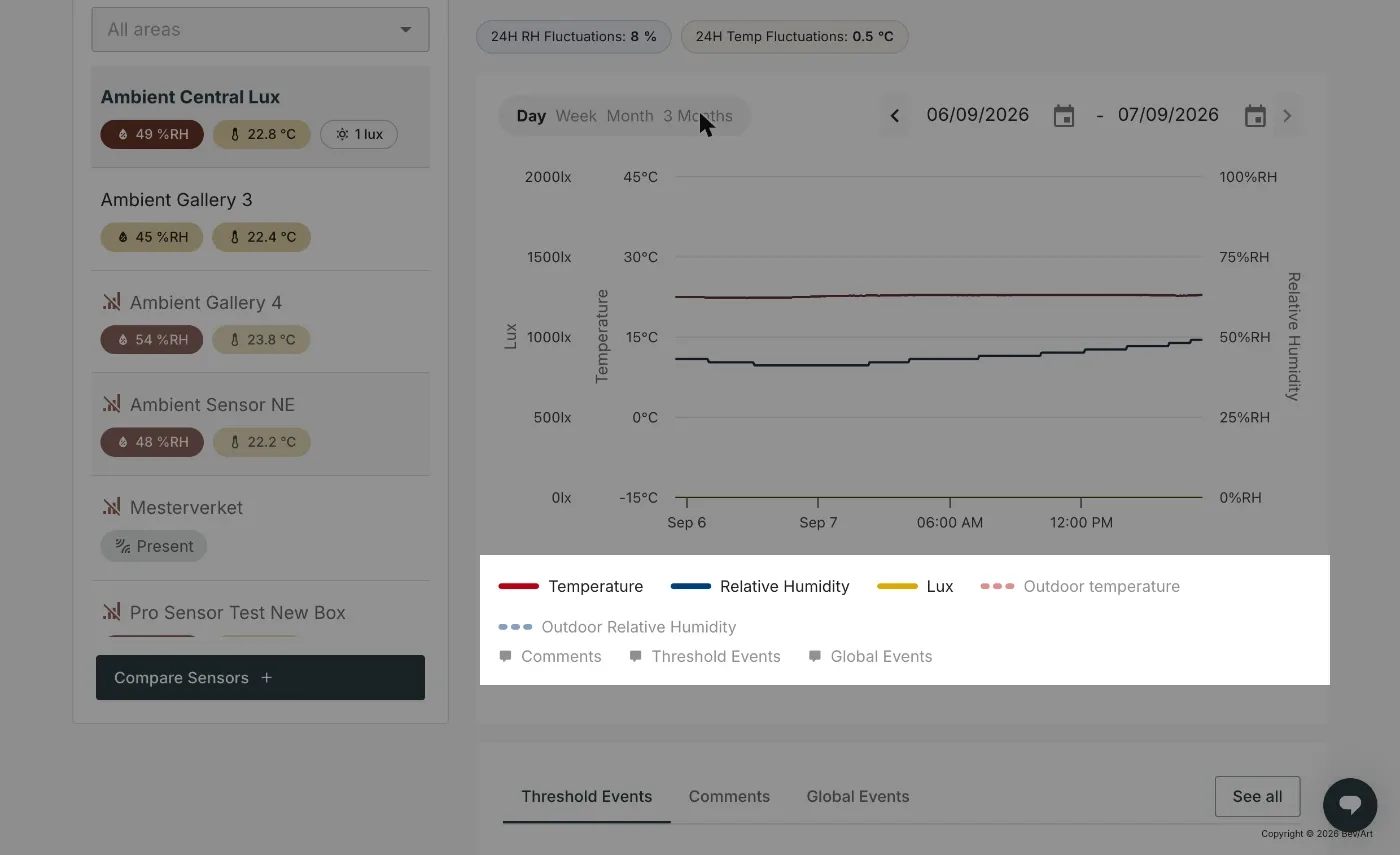This screenshot has height=855, width=1400.
Task: Open the chat support bubble
Action: point(1350,805)
